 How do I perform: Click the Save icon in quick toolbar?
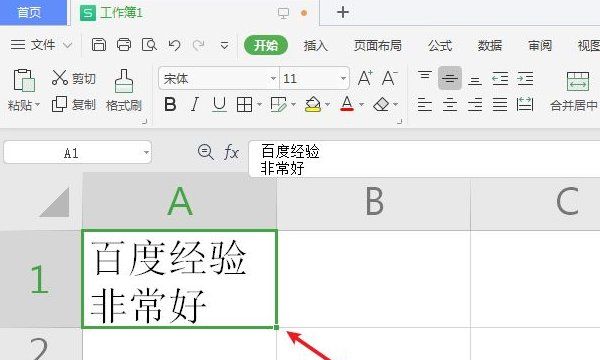(98, 45)
